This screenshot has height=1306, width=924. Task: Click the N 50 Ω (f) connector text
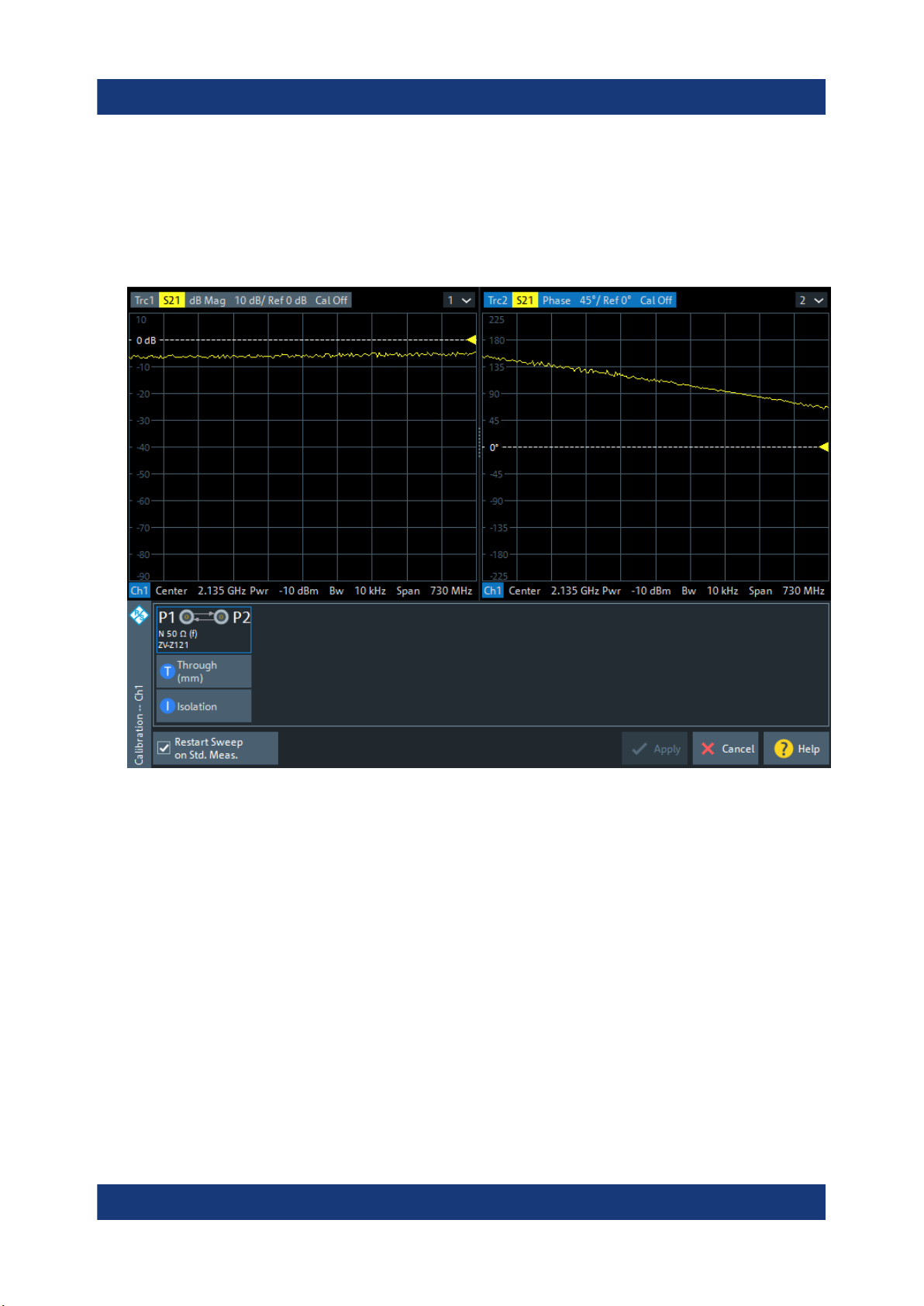pos(178,633)
